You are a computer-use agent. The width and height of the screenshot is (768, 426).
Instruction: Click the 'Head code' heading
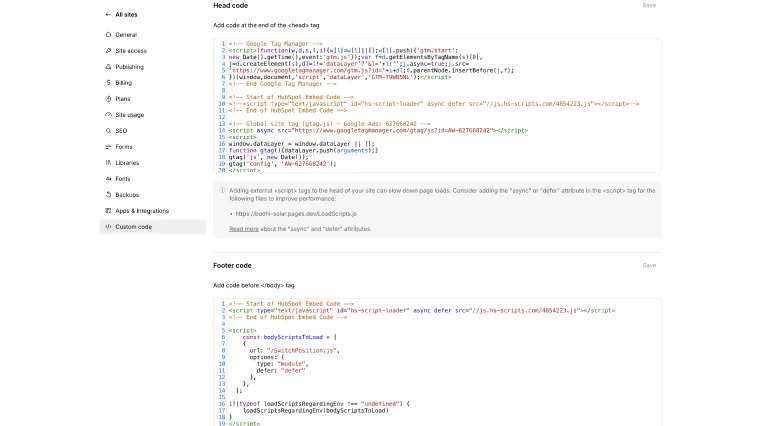(231, 5)
